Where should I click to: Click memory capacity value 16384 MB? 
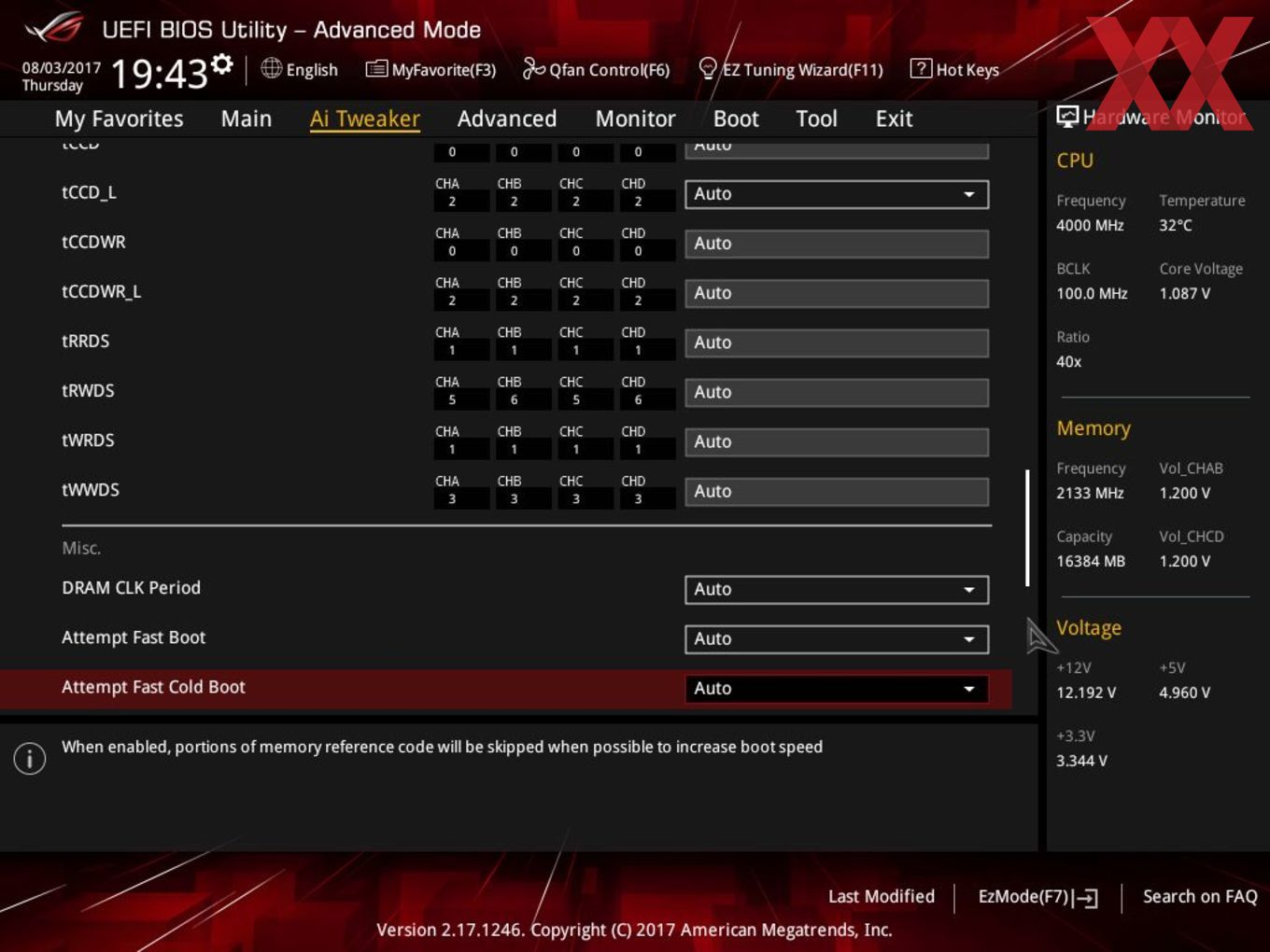tap(1091, 561)
